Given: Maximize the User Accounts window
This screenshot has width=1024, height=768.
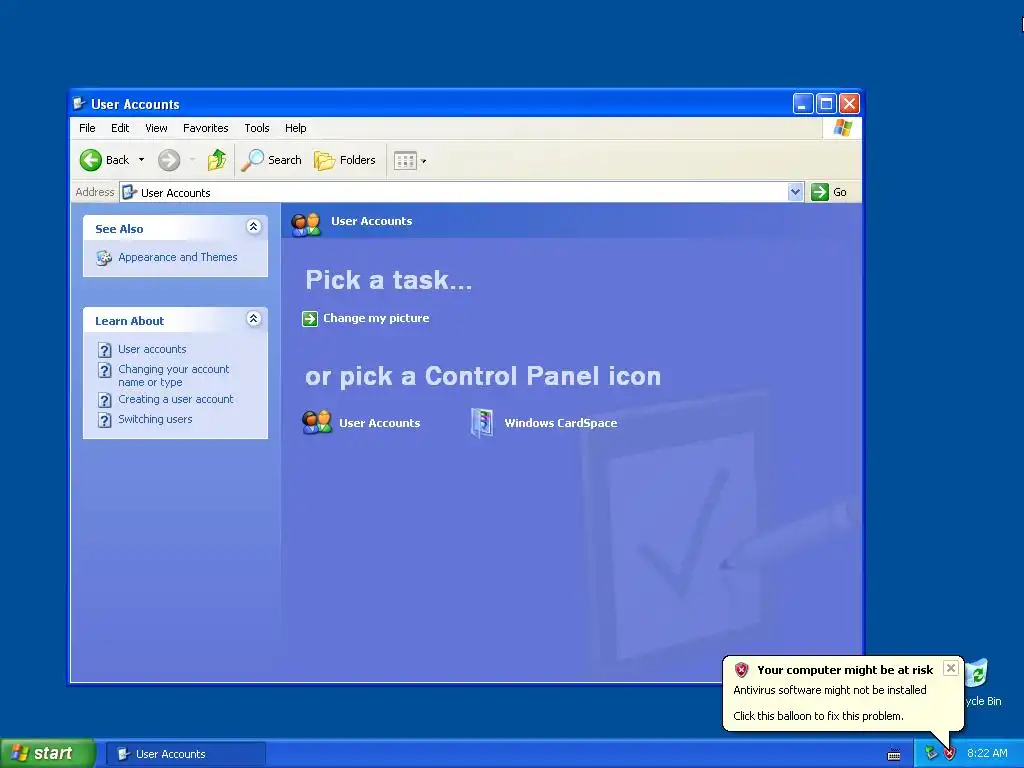Looking at the screenshot, I should (x=826, y=103).
